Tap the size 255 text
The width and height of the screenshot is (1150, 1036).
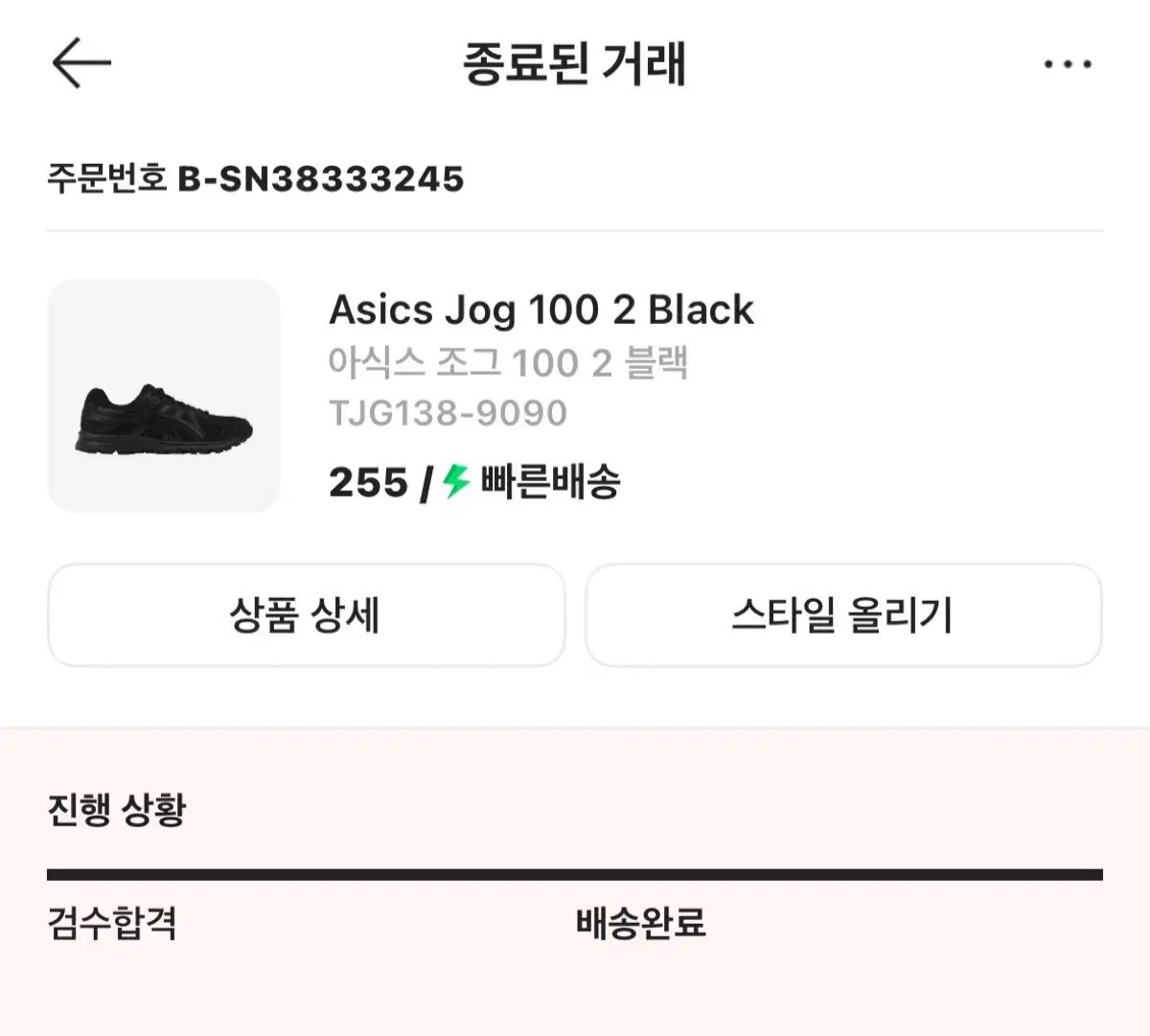[368, 482]
